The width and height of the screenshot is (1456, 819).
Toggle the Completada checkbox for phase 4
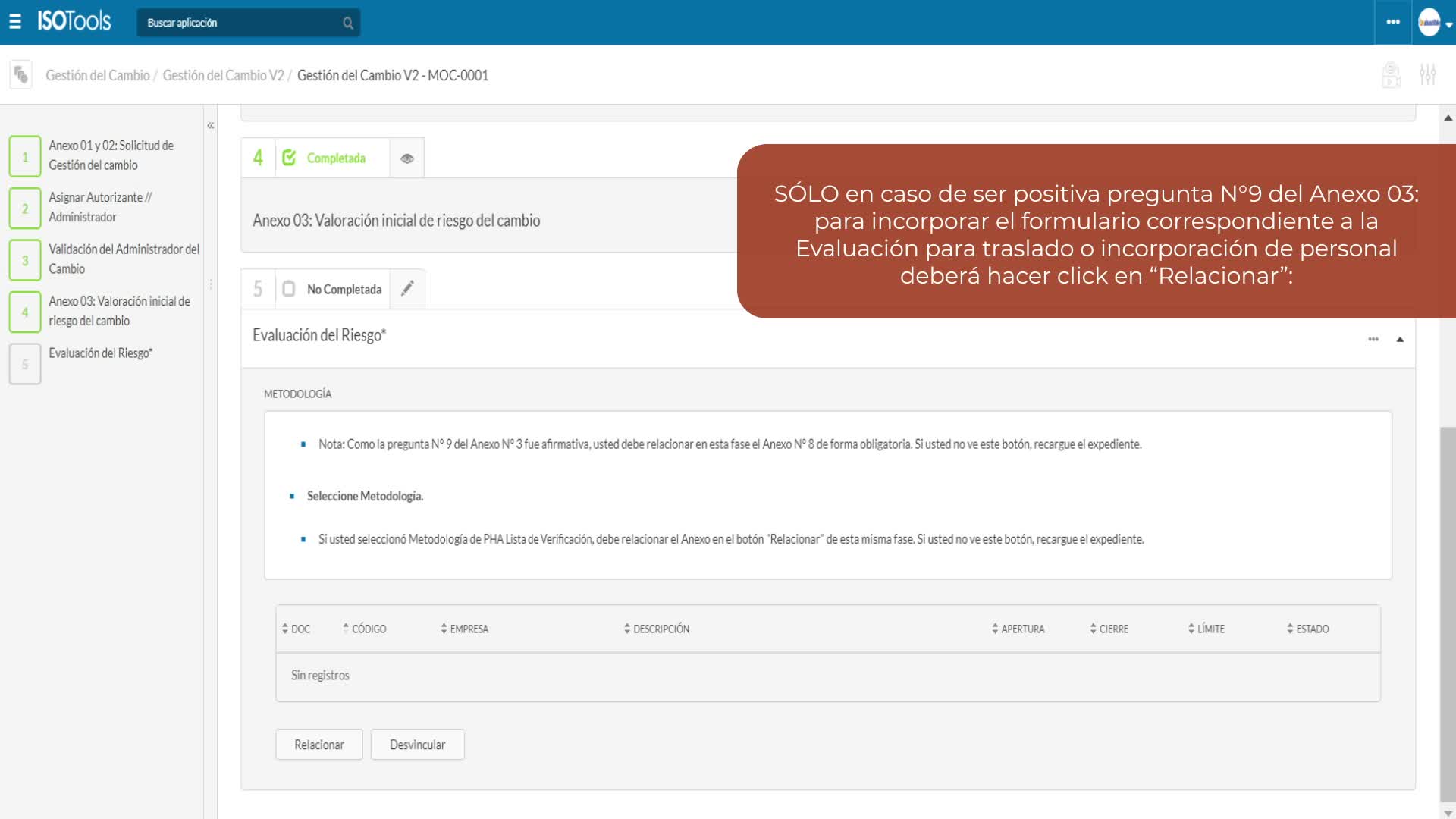pyautogui.click(x=289, y=158)
